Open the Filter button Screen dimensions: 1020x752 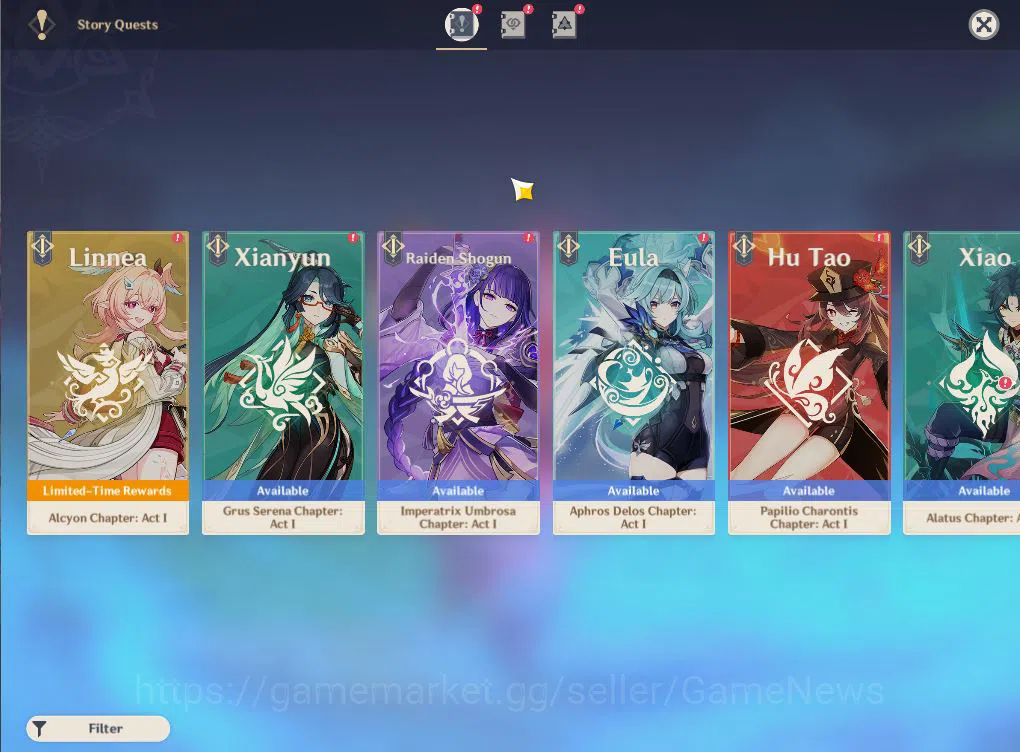coord(98,729)
